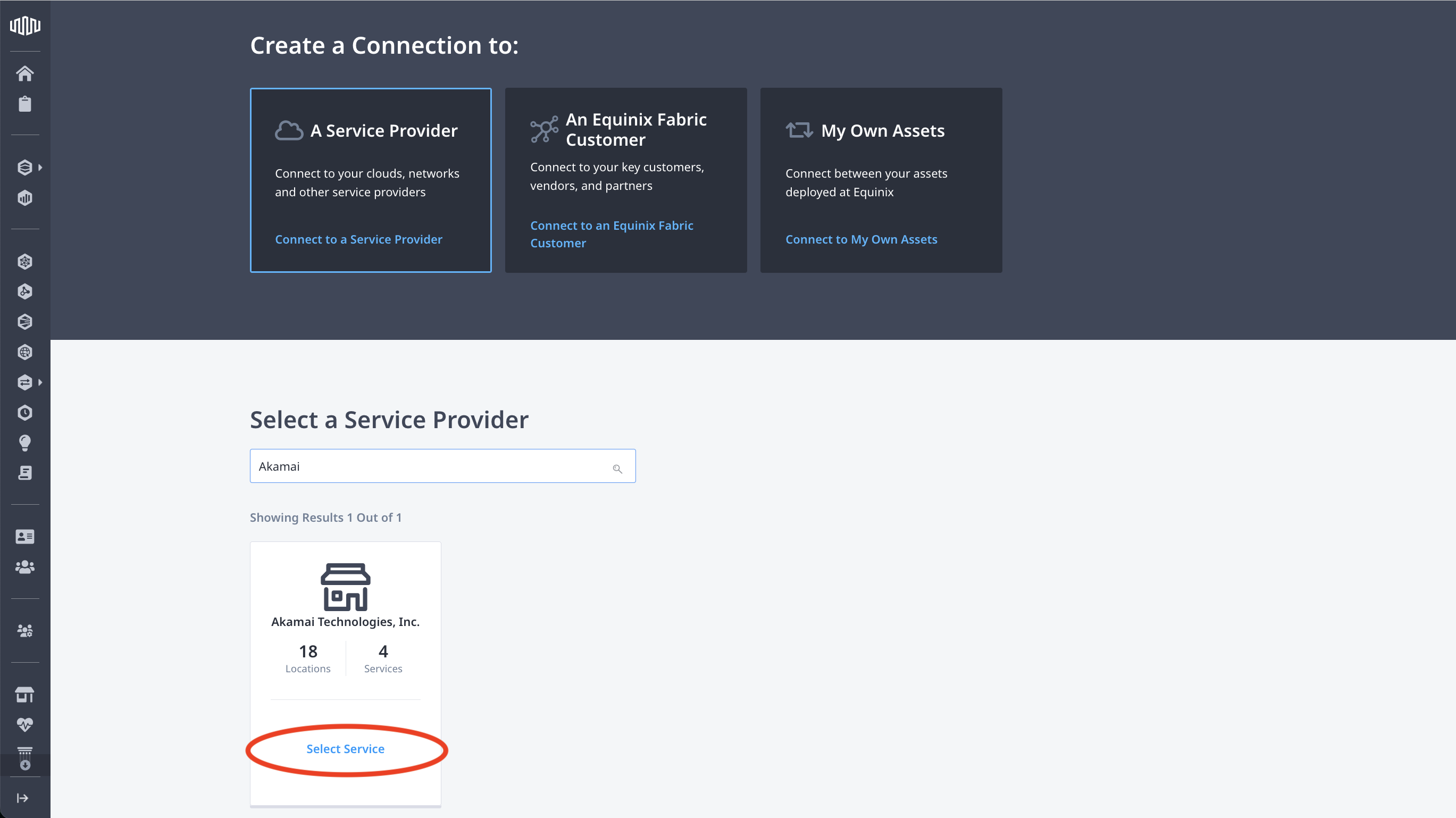The image size is (1456, 818).
Task: Open the heartbeat health sidebar icon
Action: (x=25, y=724)
